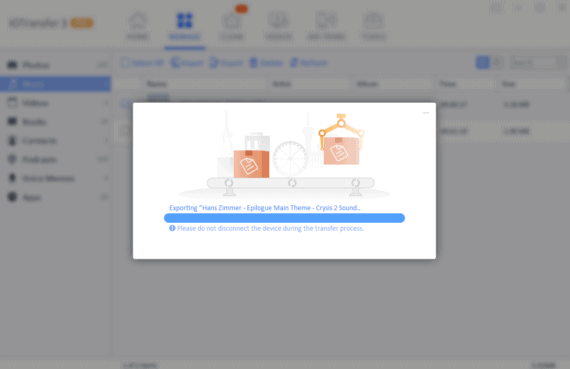Image resolution: width=570 pixels, height=369 pixels.
Task: Switch to the alternate view icon
Action: 497,63
